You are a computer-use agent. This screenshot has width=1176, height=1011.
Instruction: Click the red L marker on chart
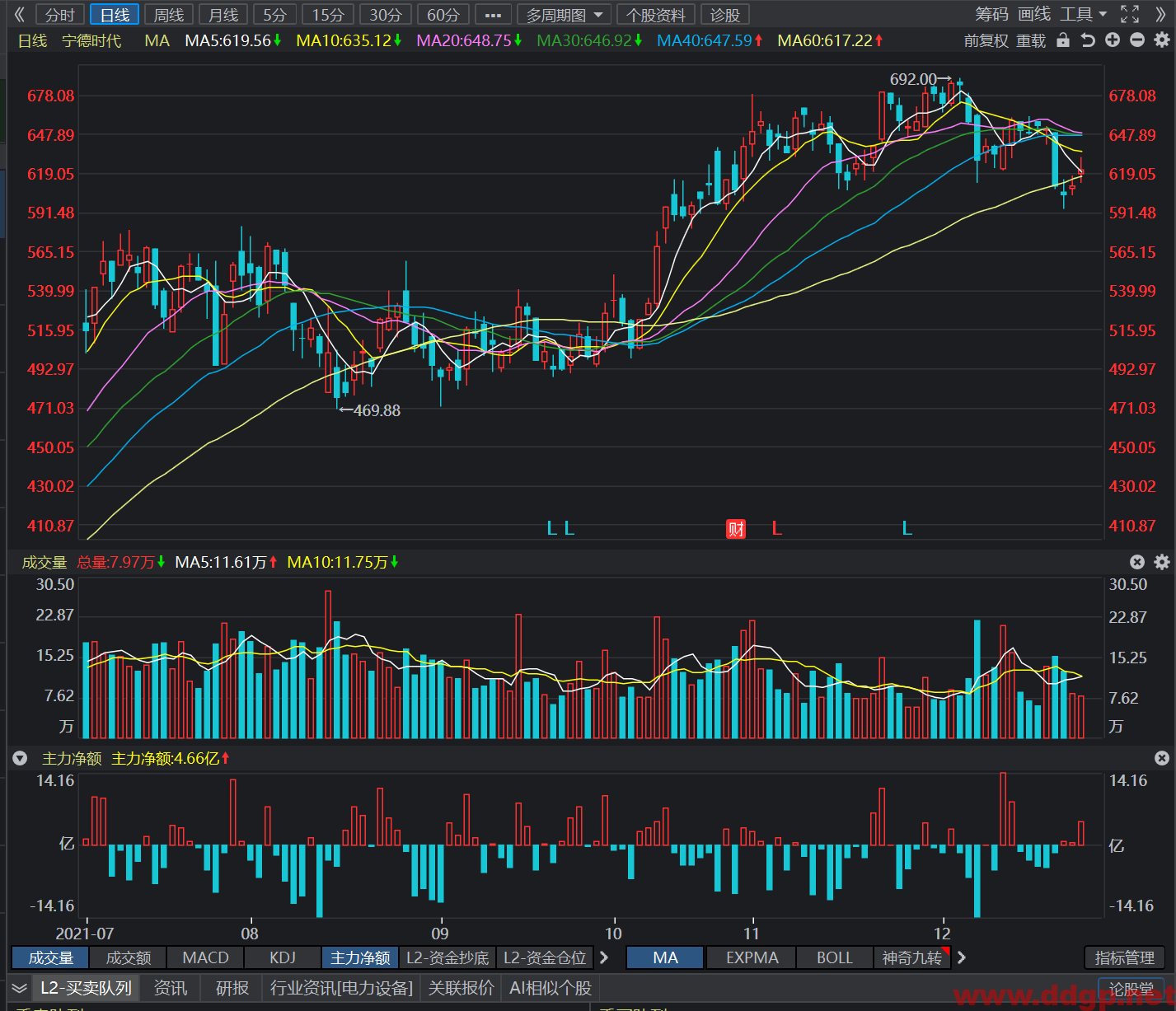(776, 528)
